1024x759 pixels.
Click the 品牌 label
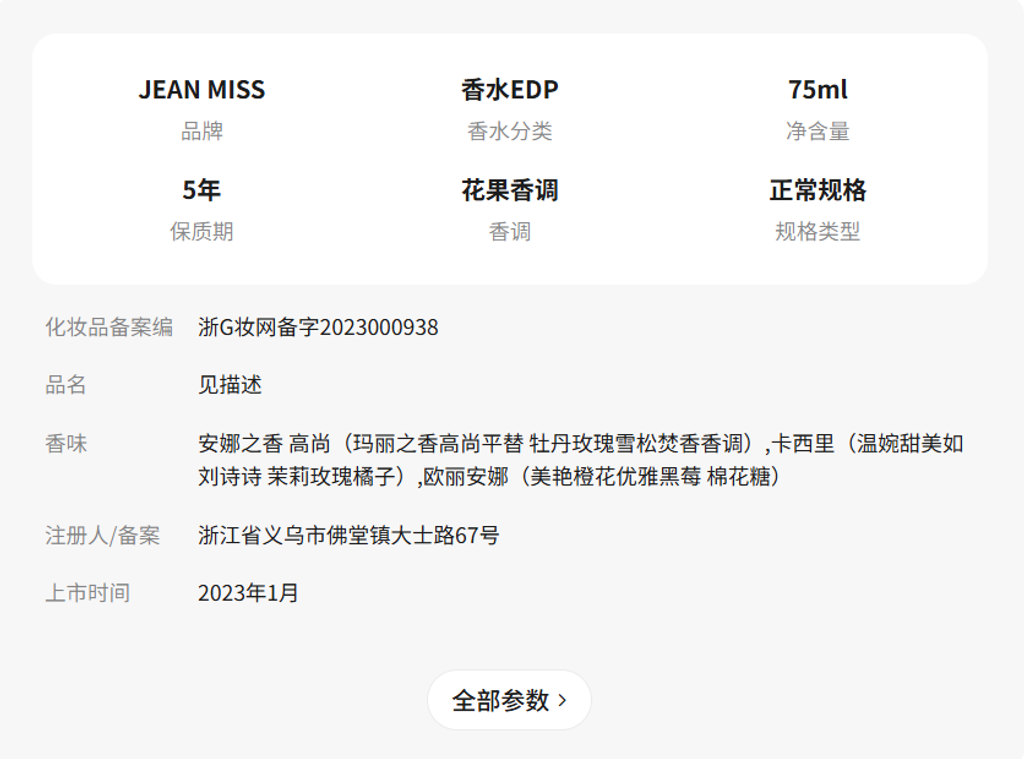202,131
